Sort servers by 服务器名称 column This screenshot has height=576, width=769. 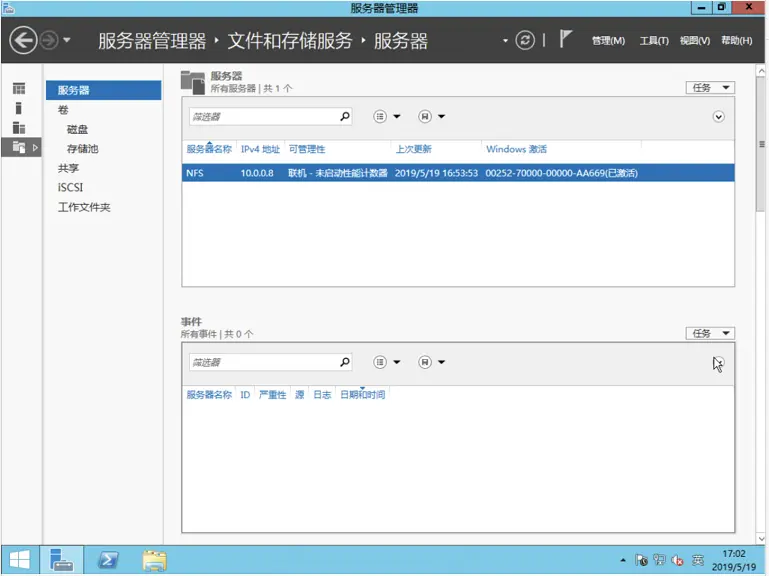[x=209, y=149]
